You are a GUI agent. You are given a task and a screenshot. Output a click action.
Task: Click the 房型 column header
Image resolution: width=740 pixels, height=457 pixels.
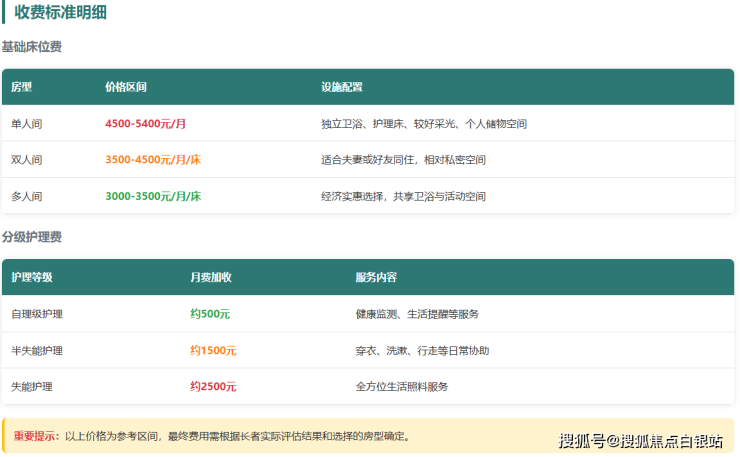pos(21,87)
